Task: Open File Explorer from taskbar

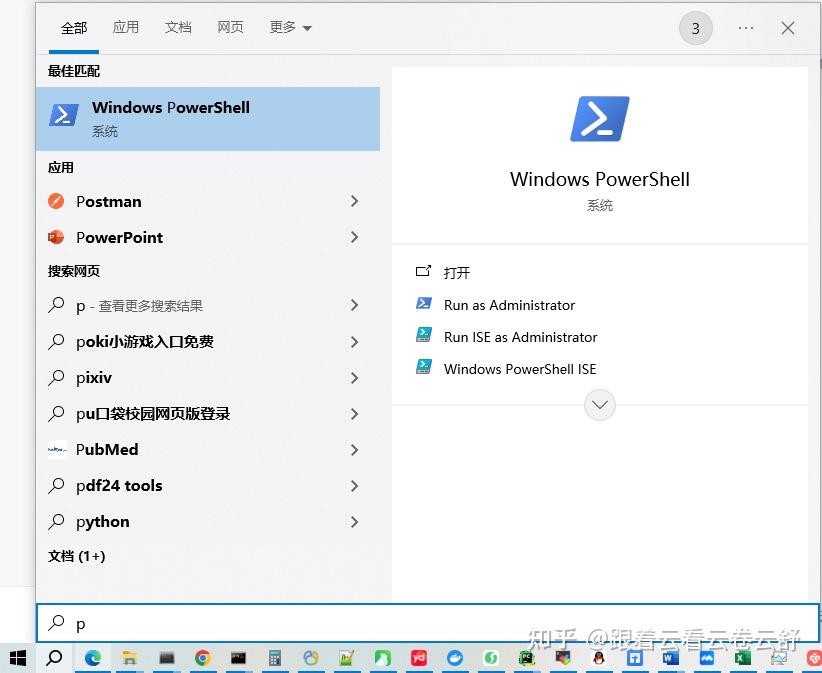Action: 129,658
